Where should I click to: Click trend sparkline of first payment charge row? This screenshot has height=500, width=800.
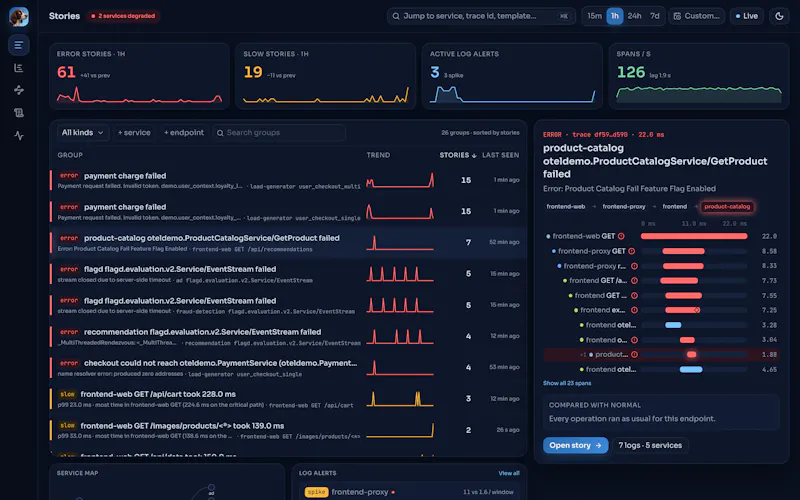[x=400, y=180]
